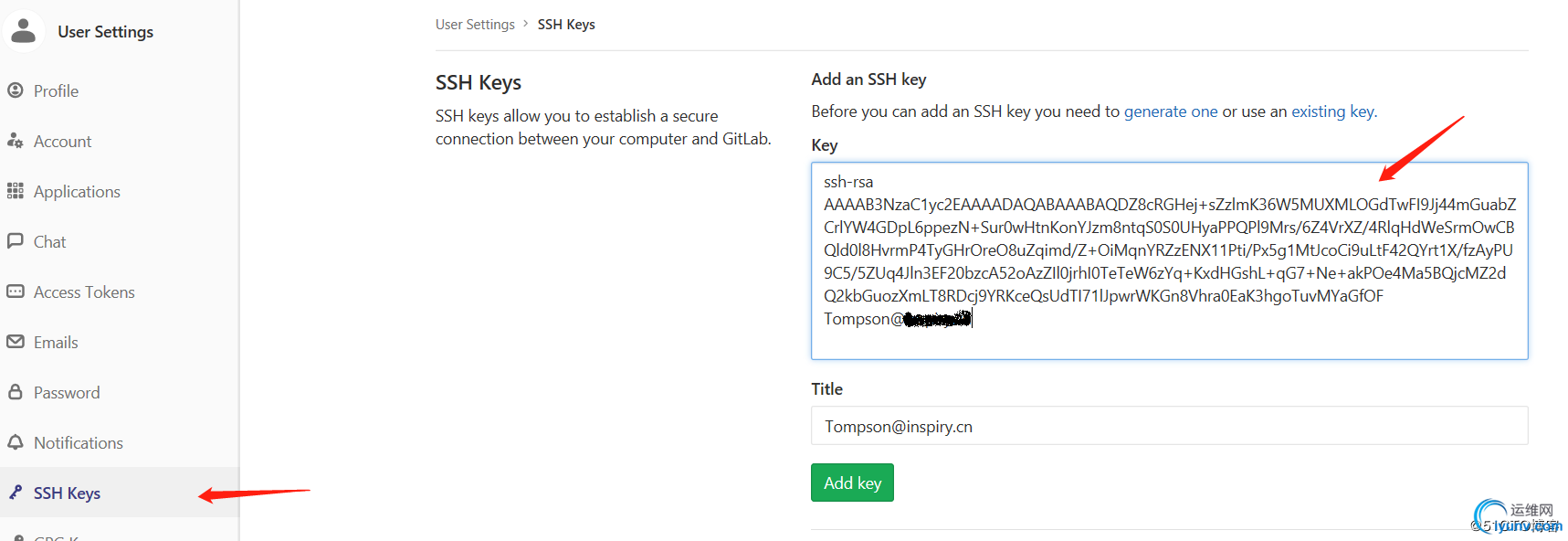Click the SSH Keys key icon
1568x541 pixels.
point(16,493)
